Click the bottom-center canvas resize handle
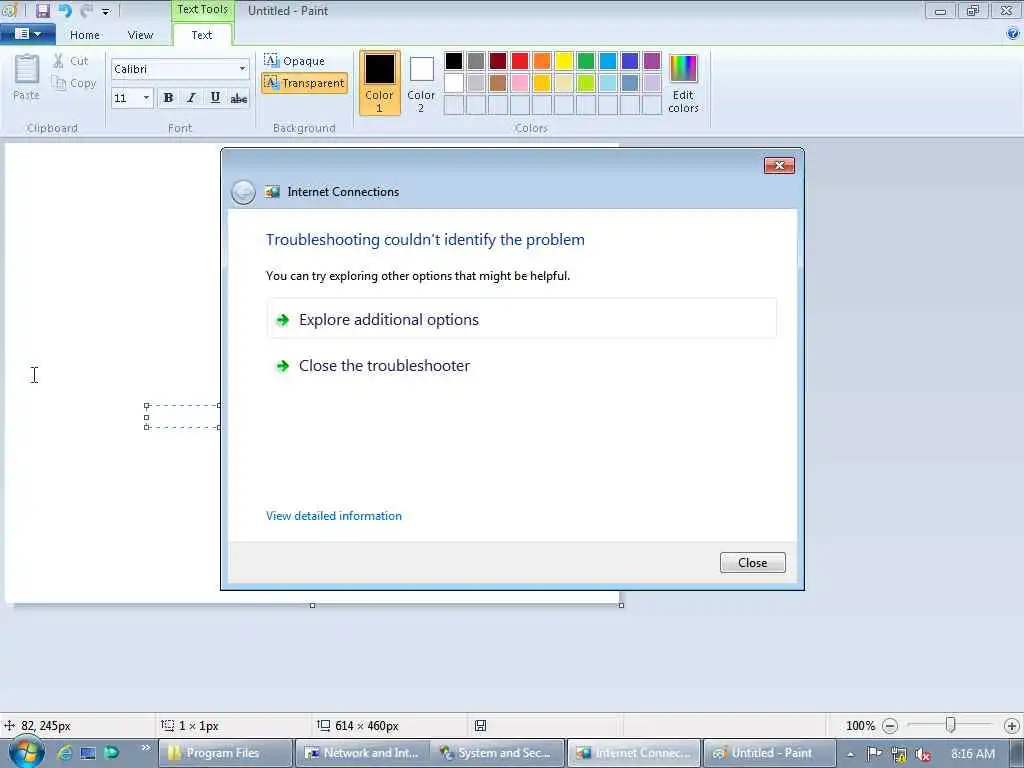The image size is (1024, 768). pyautogui.click(x=312, y=605)
